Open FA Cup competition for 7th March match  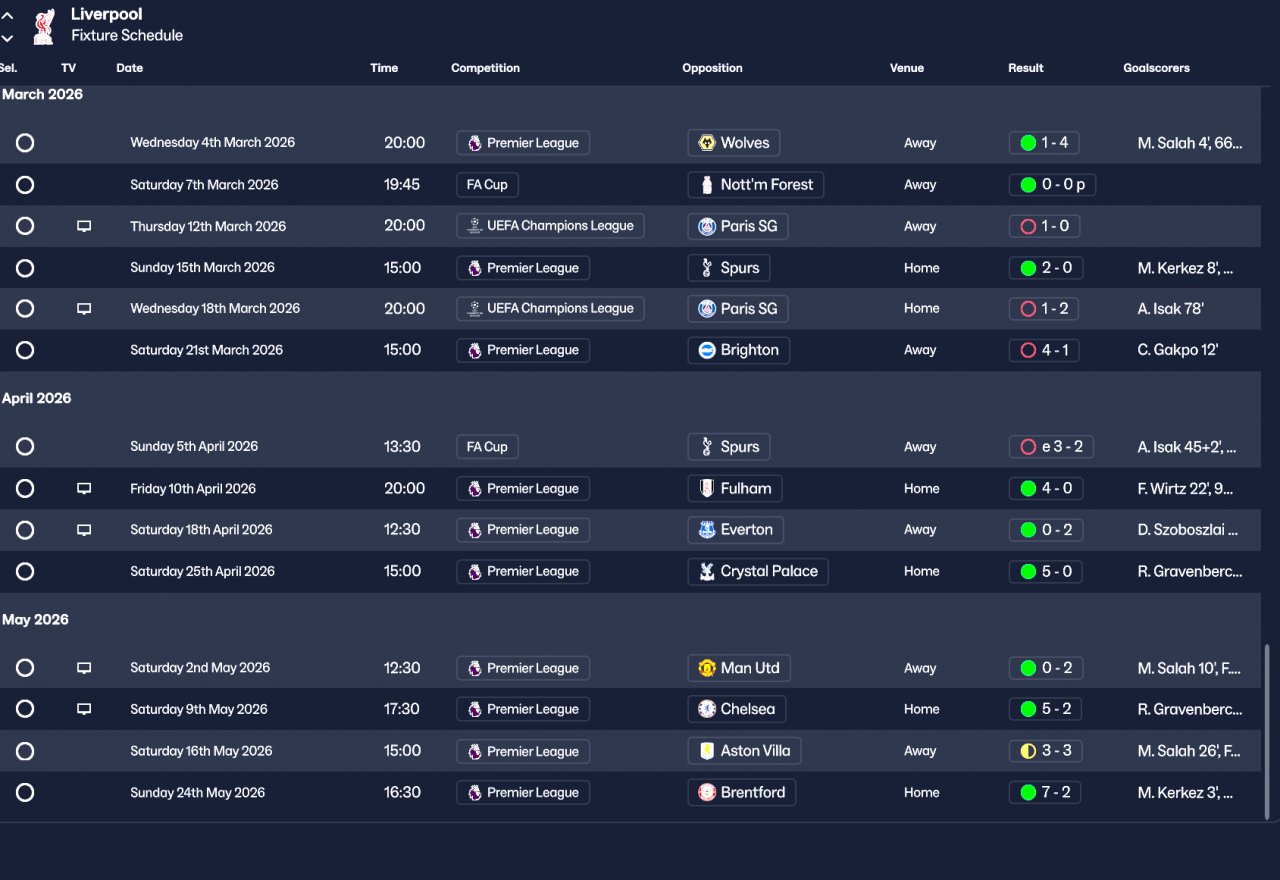(488, 185)
